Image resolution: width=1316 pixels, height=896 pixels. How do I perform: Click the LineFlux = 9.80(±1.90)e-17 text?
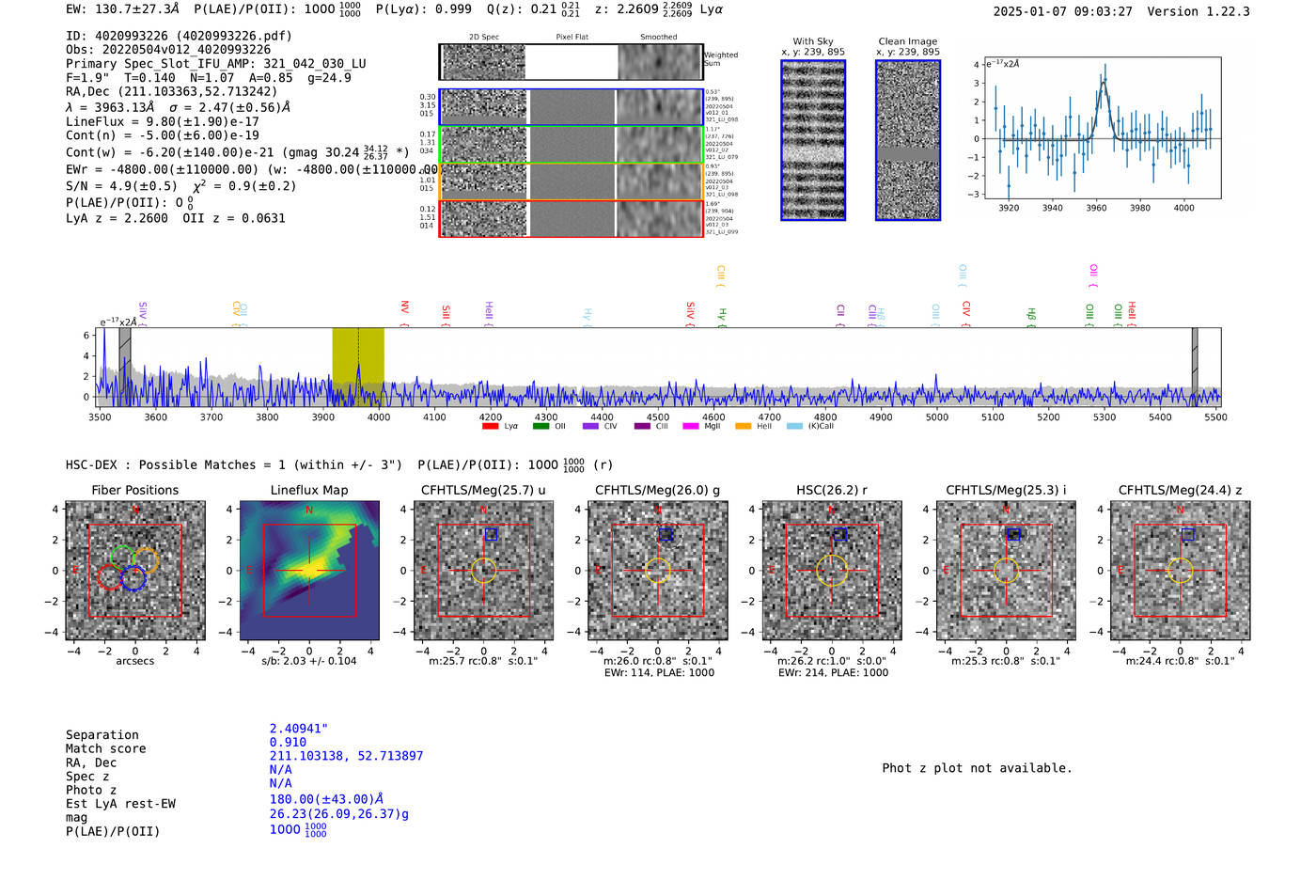163,121
